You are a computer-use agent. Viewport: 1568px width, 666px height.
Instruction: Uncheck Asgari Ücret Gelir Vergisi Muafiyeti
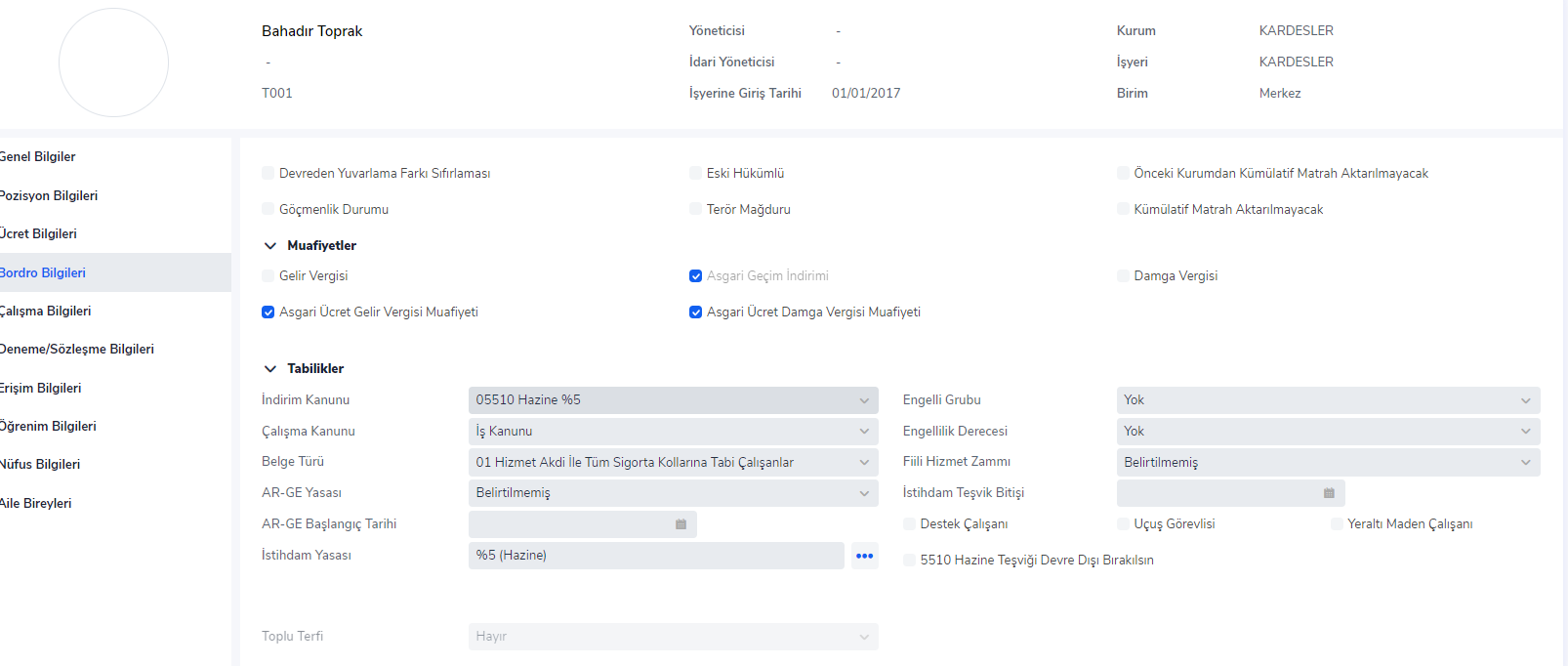(268, 312)
